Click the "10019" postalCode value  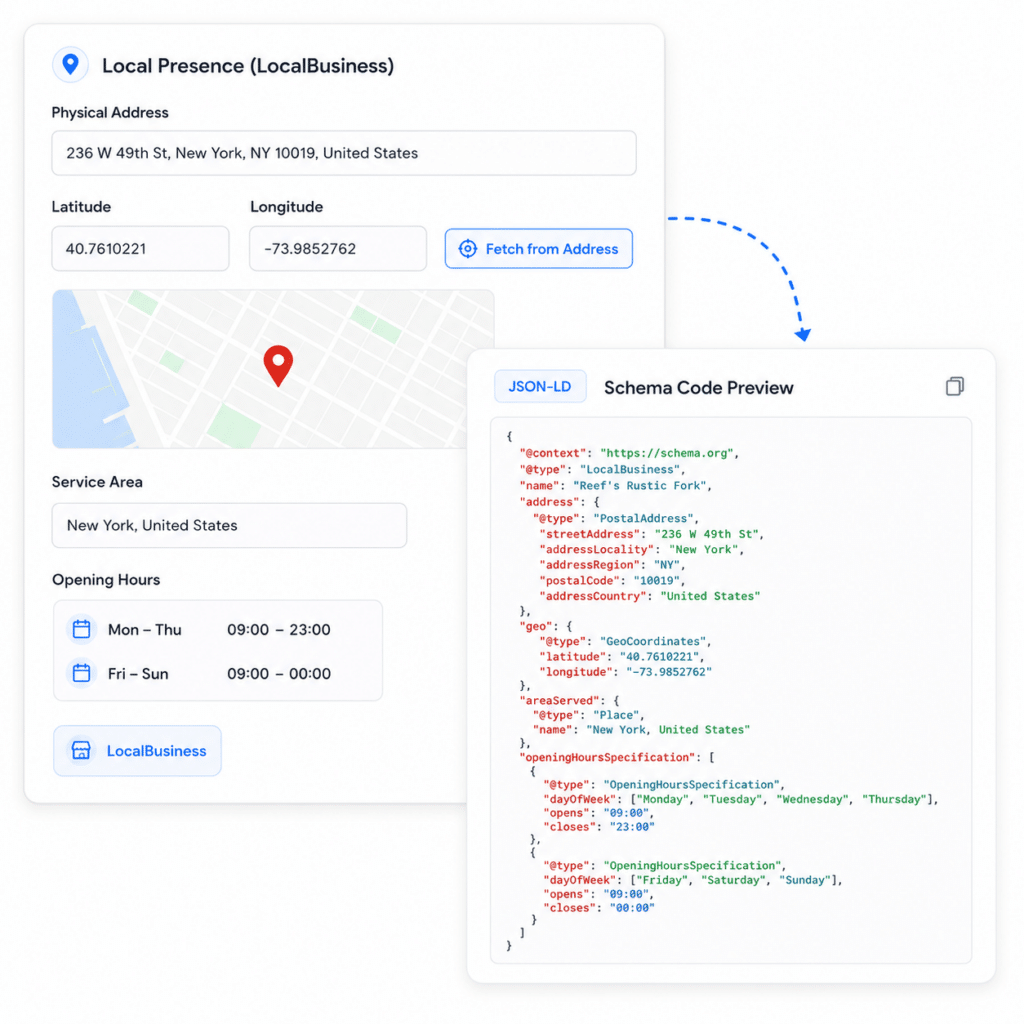pyautogui.click(x=656, y=581)
